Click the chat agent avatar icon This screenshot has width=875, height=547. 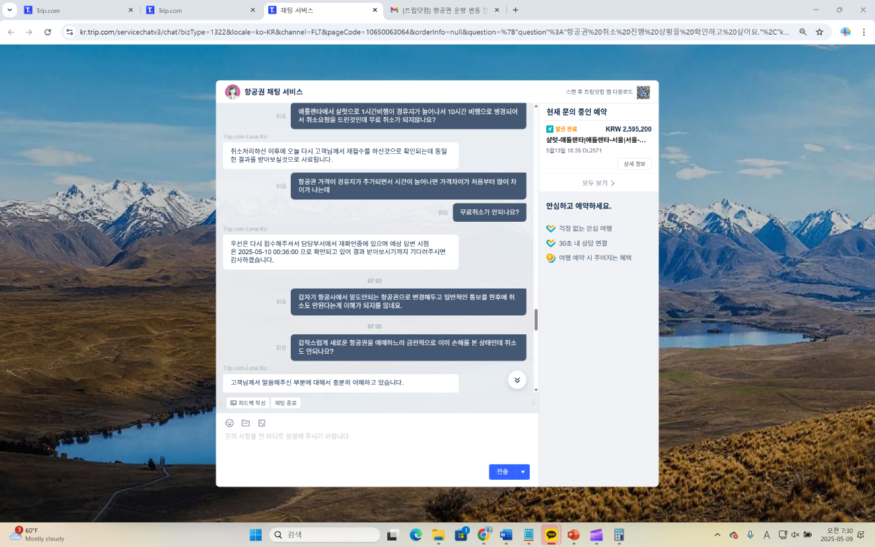pyautogui.click(x=232, y=92)
